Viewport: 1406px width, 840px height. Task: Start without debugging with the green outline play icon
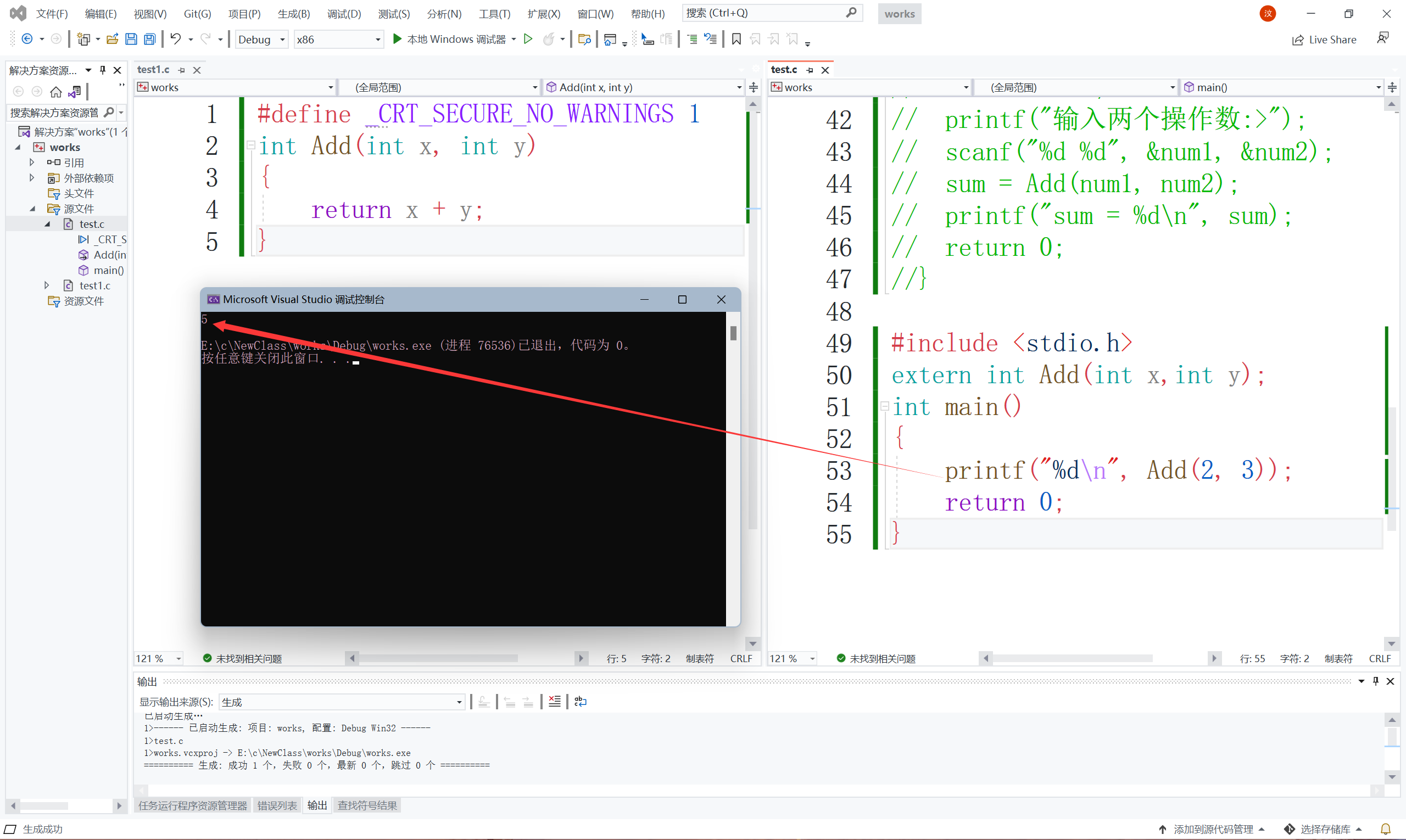click(528, 39)
